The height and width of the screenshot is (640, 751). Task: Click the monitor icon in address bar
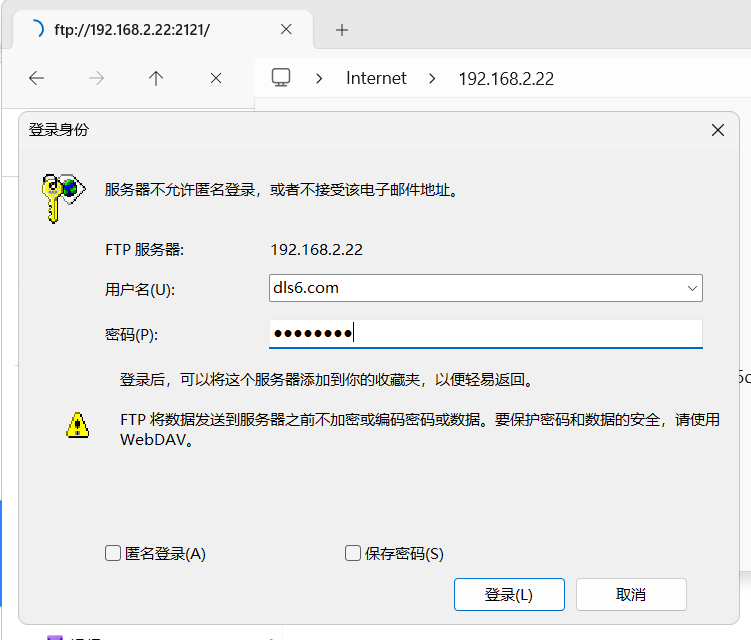point(281,78)
